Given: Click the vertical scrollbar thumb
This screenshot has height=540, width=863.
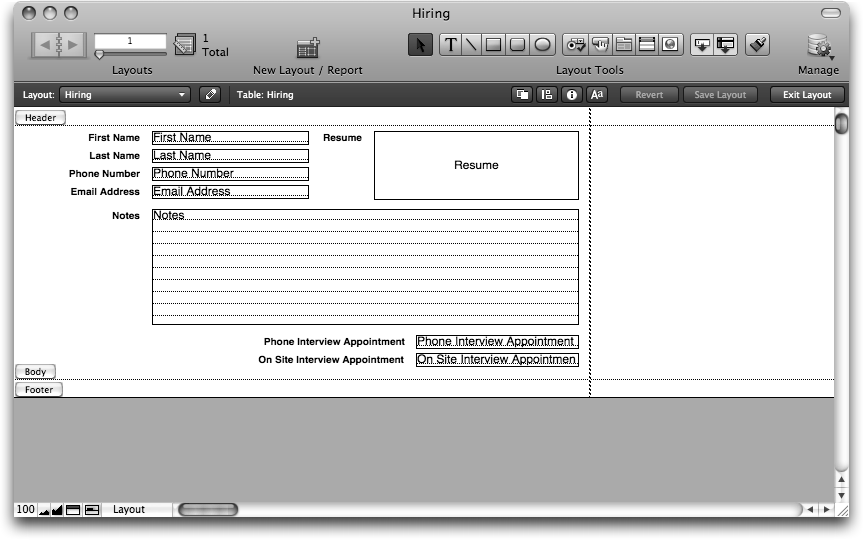Looking at the screenshot, I should coord(842,122).
